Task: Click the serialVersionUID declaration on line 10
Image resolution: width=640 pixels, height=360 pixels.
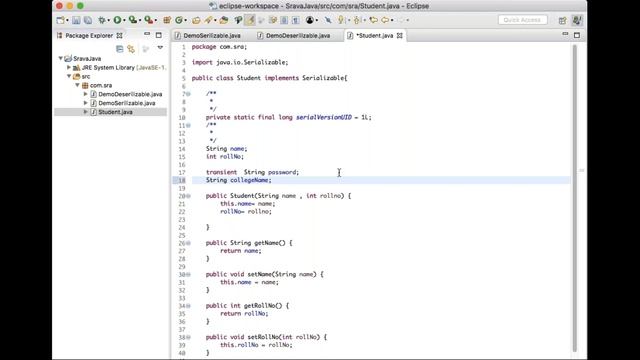Action: click(289, 118)
